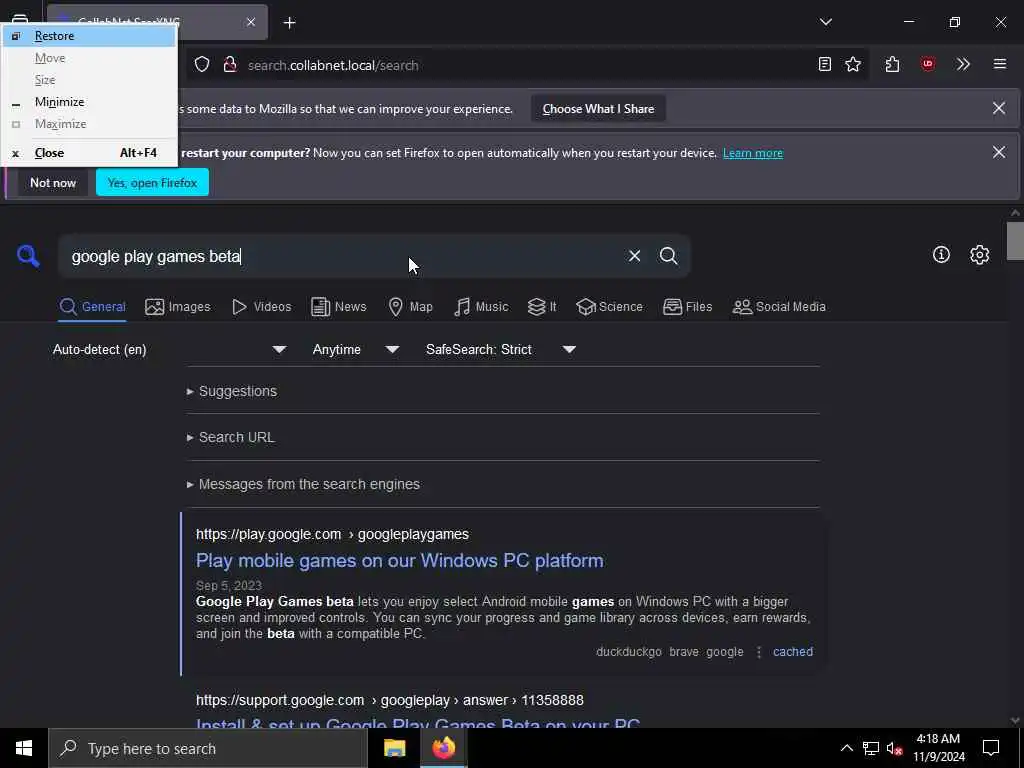The image size is (1024, 768).
Task: Switch to the Files tab
Action: [687, 307]
